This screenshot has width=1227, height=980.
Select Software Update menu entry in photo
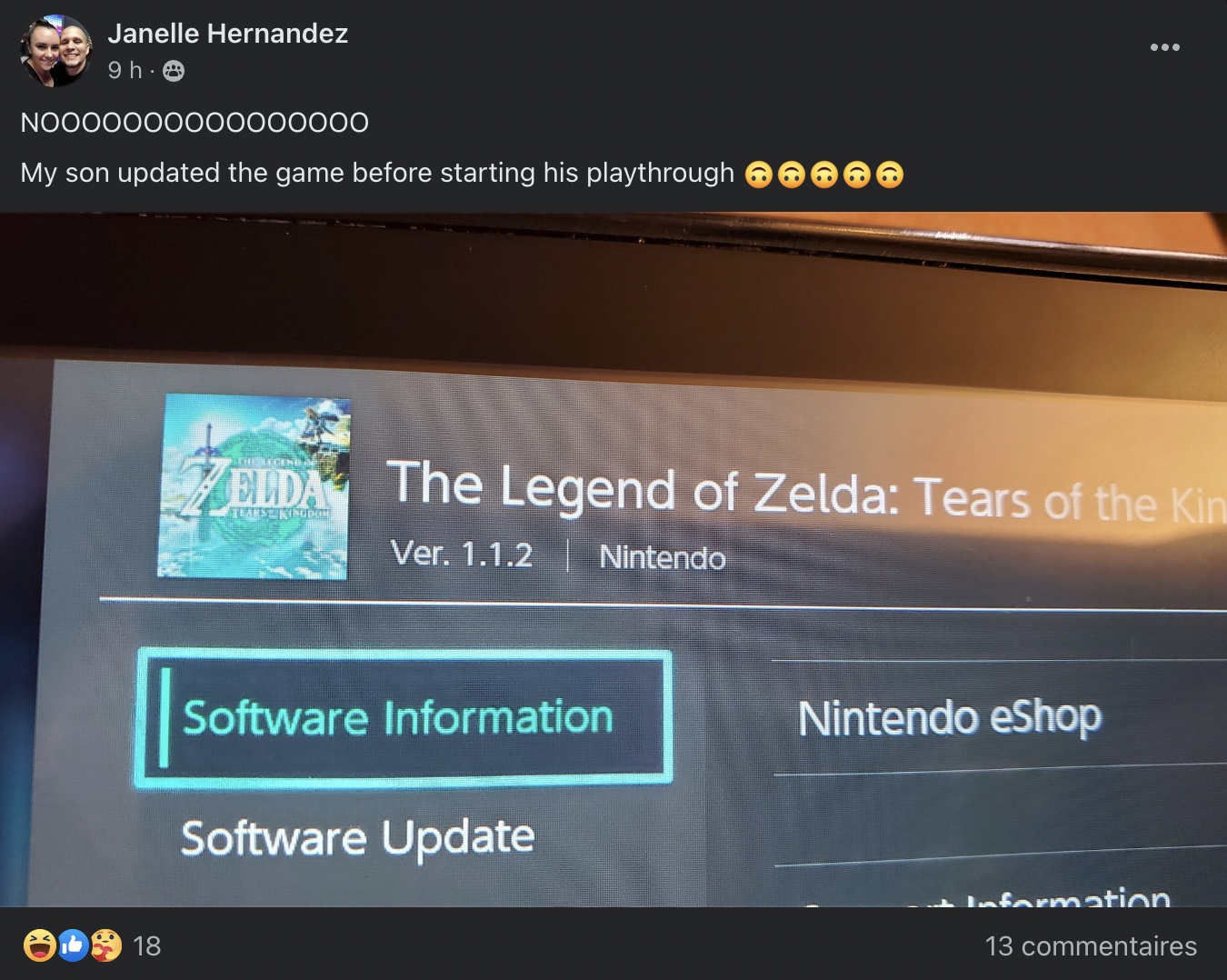pos(357,837)
